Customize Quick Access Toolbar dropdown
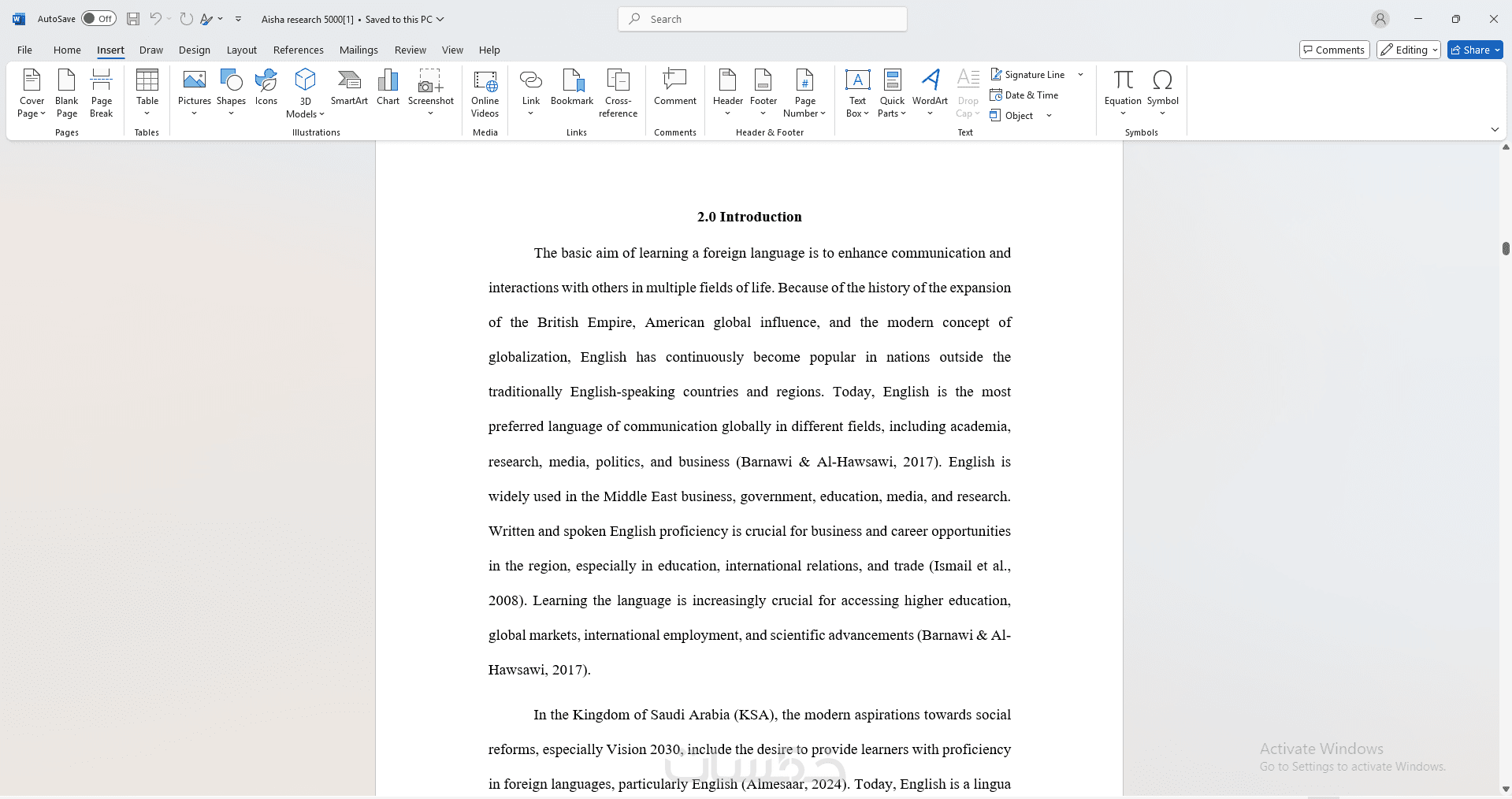 [238, 19]
